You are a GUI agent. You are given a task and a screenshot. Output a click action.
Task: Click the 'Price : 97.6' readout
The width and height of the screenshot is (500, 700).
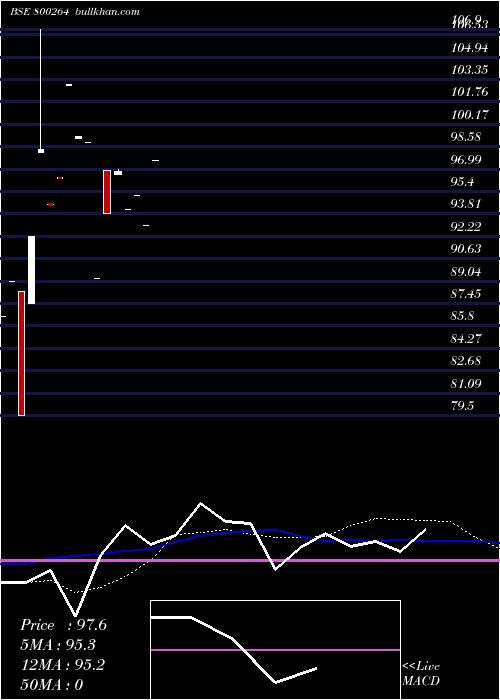63,625
